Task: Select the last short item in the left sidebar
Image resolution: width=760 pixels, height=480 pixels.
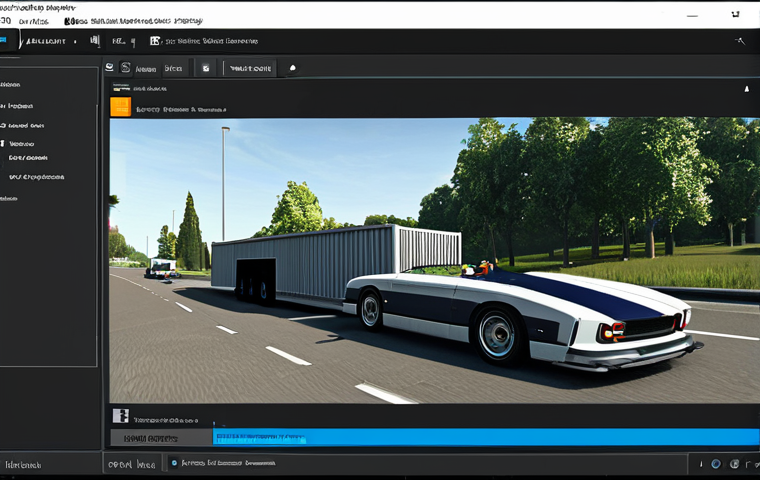Action: point(9,198)
